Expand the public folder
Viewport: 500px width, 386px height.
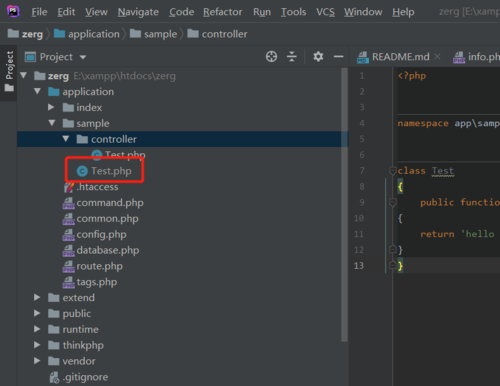point(37,313)
